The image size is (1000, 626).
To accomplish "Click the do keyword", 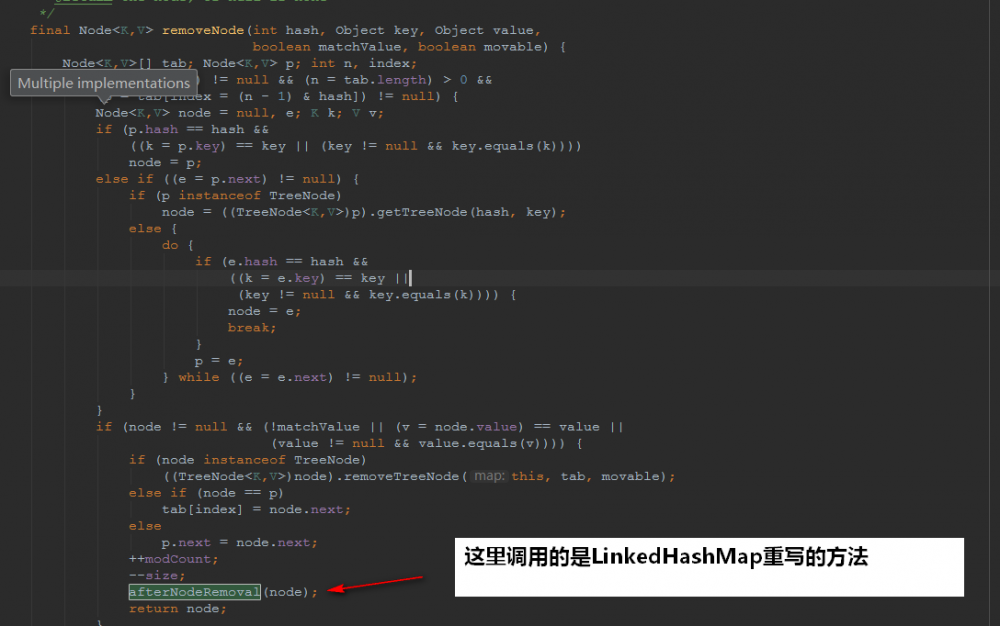I will point(170,245).
